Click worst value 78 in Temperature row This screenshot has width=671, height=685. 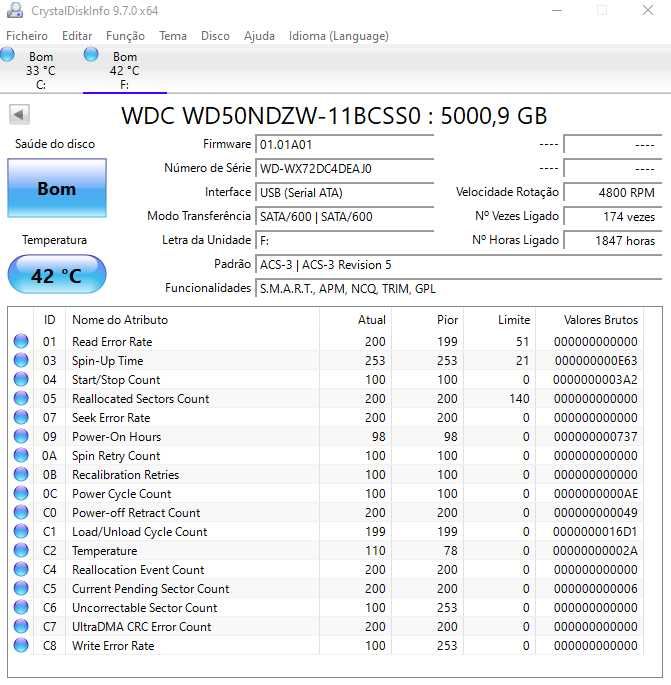pyautogui.click(x=450, y=551)
